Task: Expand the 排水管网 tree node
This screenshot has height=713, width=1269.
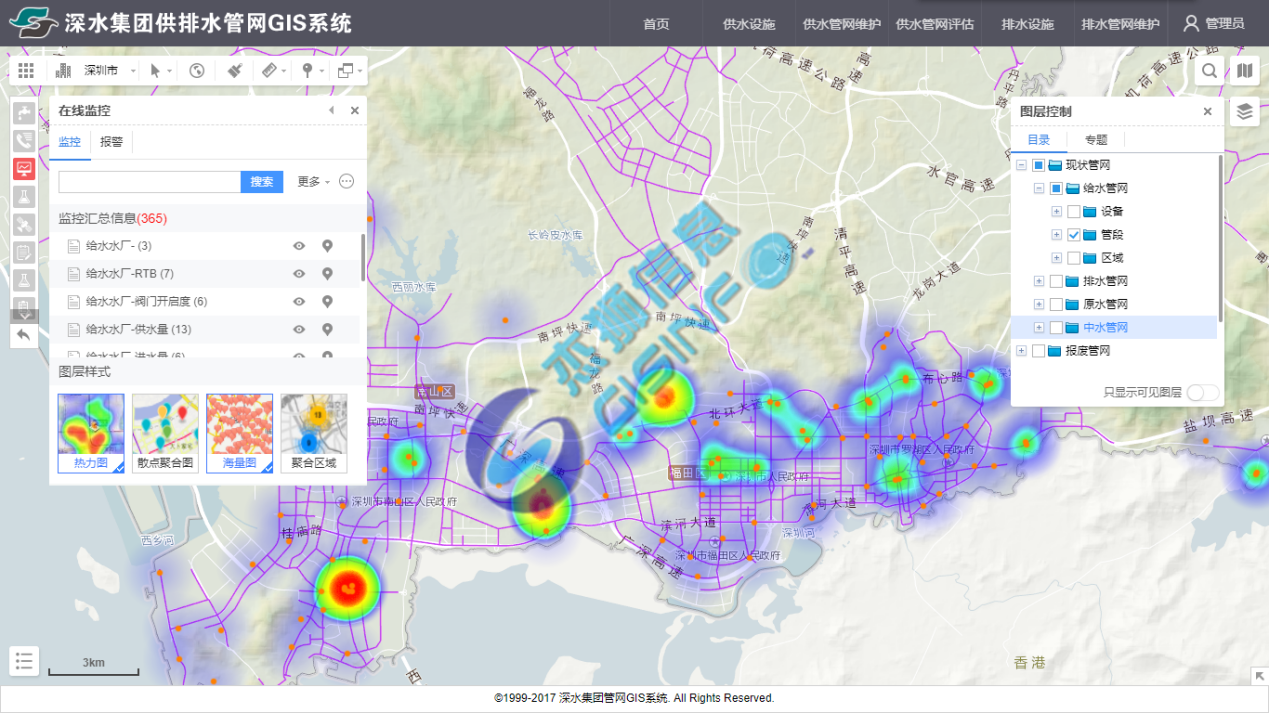Action: coord(1039,281)
